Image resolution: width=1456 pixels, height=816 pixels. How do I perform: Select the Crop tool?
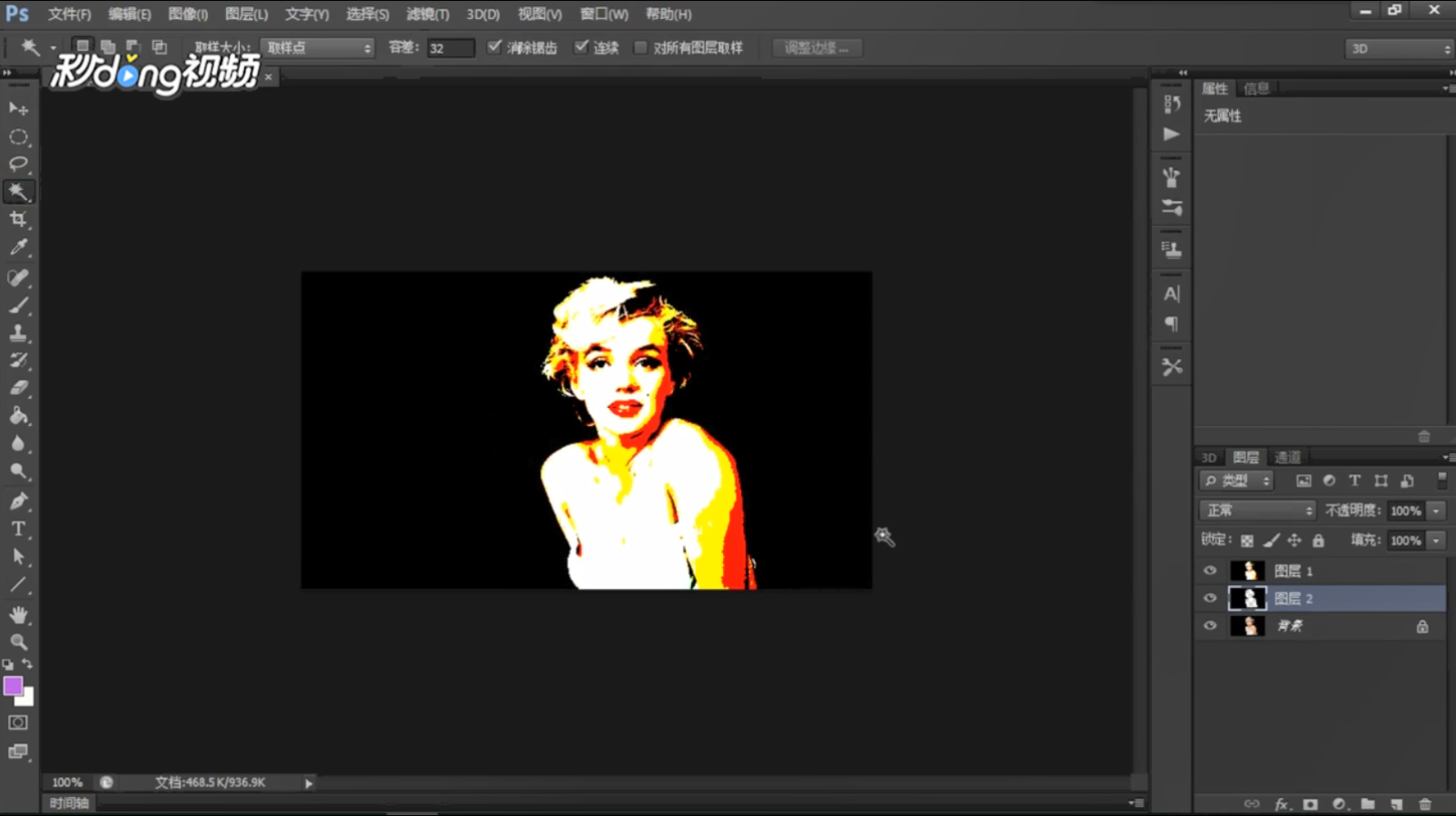pyautogui.click(x=18, y=220)
